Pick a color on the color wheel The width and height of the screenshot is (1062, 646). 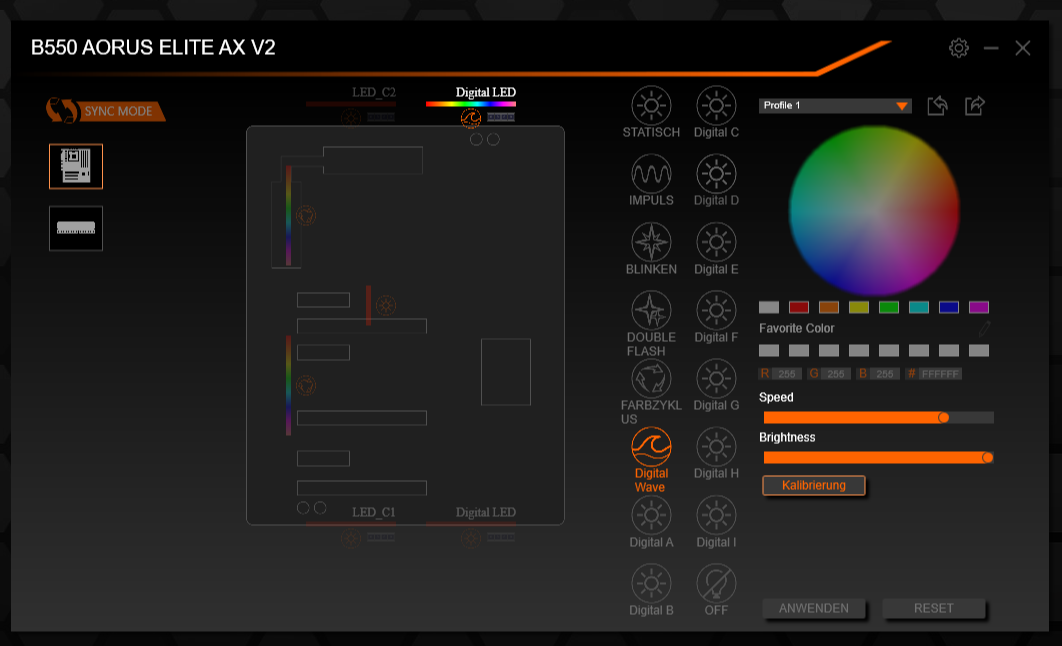(874, 211)
